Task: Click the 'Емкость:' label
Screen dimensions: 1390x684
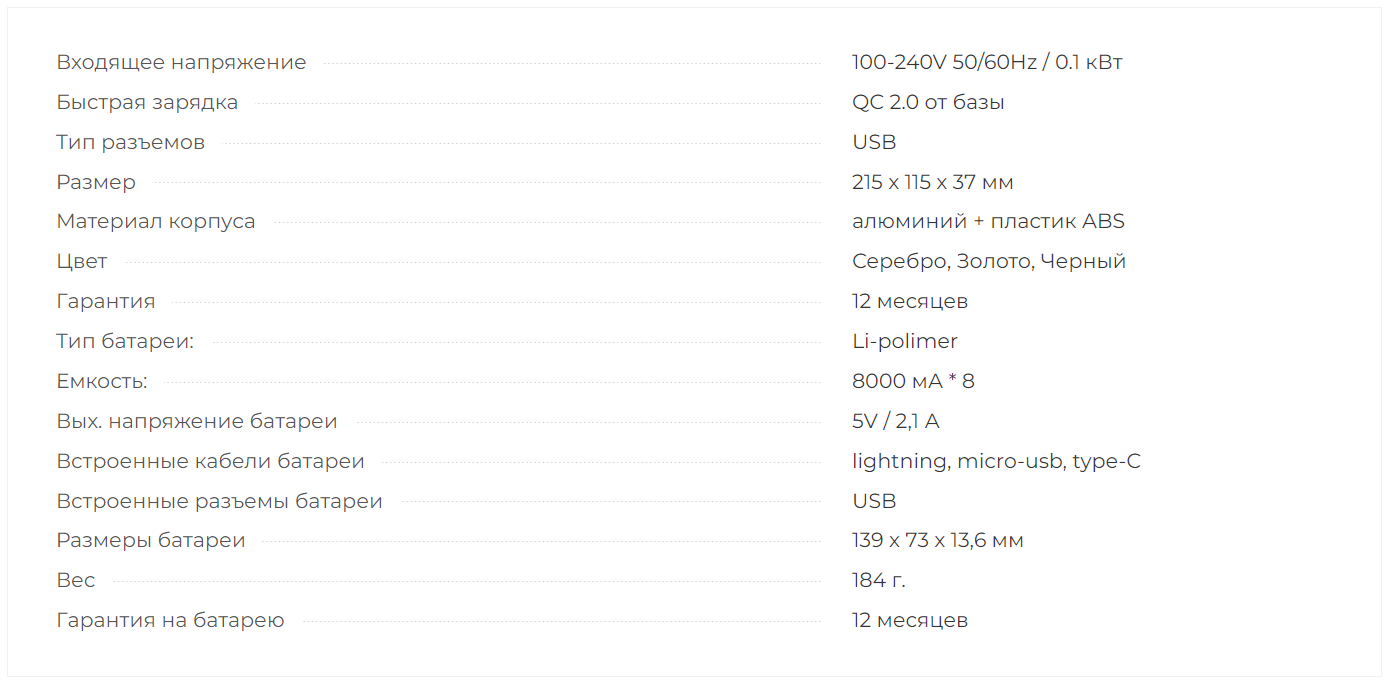Action: point(102,381)
